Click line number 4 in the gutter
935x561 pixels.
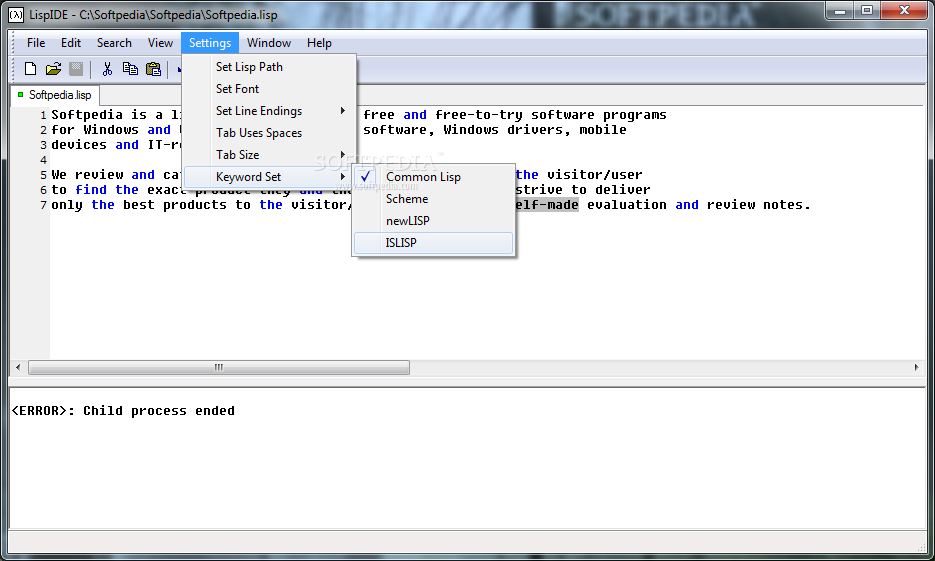tap(43, 160)
